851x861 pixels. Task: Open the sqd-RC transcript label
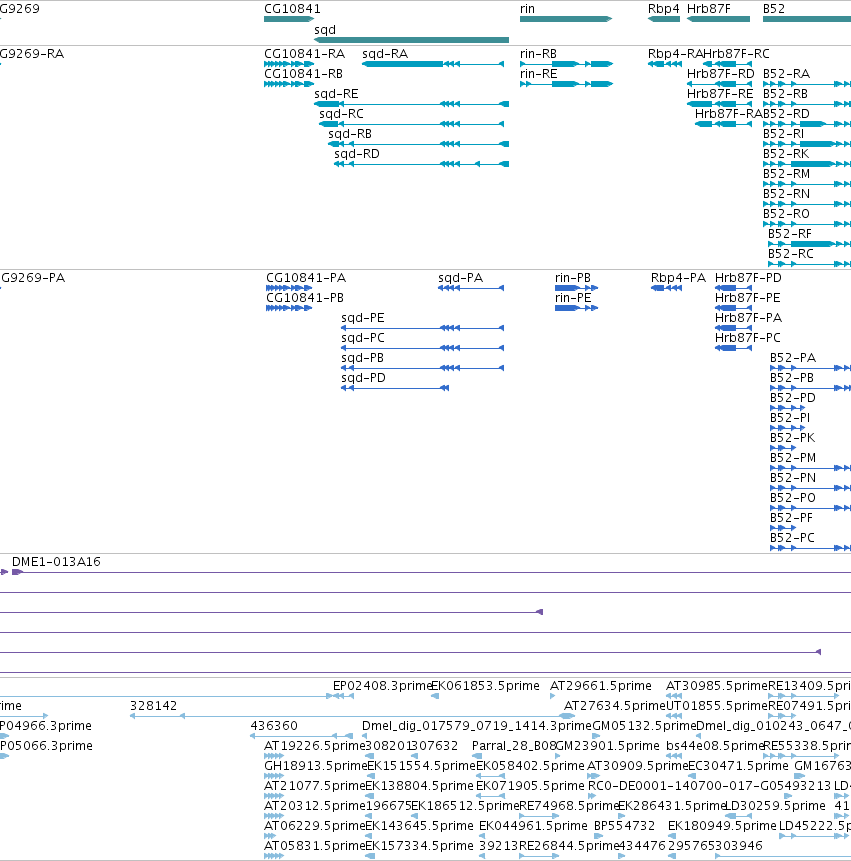341,114
